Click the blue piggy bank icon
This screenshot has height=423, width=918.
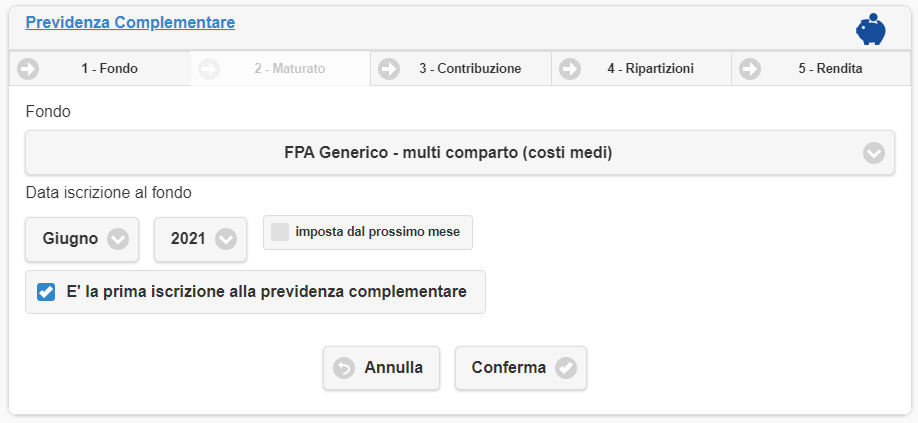pos(870,29)
